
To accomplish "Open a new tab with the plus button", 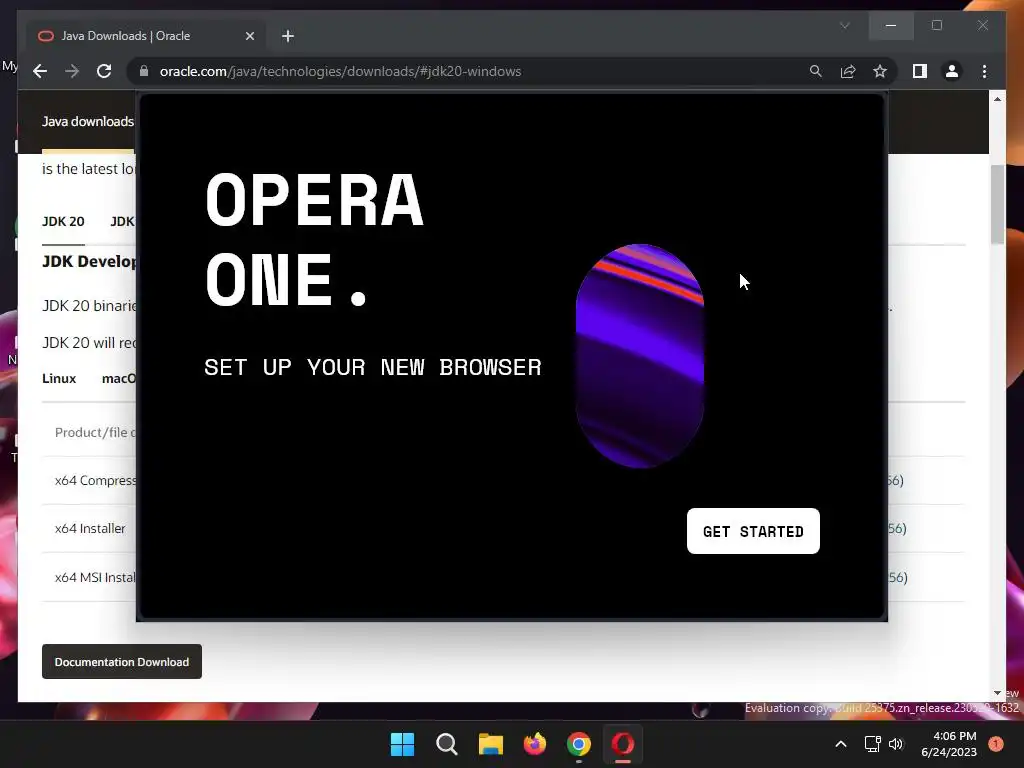I will (x=288, y=36).
